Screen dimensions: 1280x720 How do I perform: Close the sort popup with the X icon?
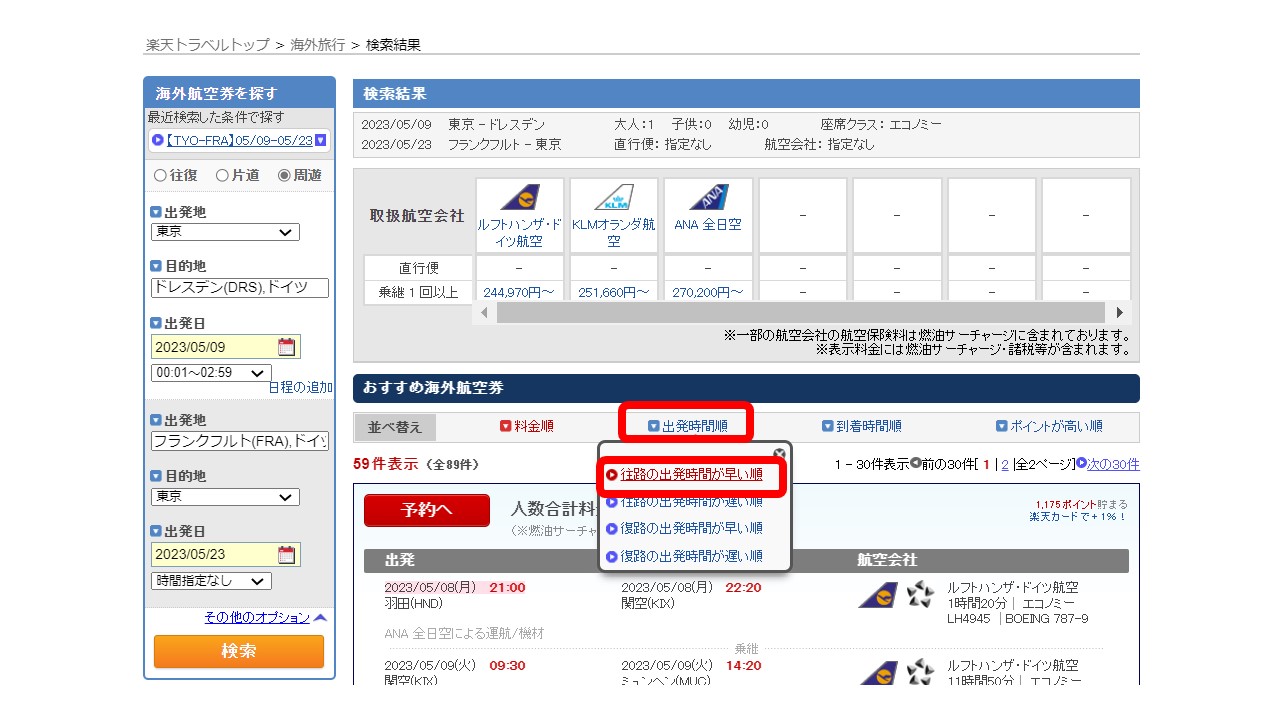[x=780, y=453]
